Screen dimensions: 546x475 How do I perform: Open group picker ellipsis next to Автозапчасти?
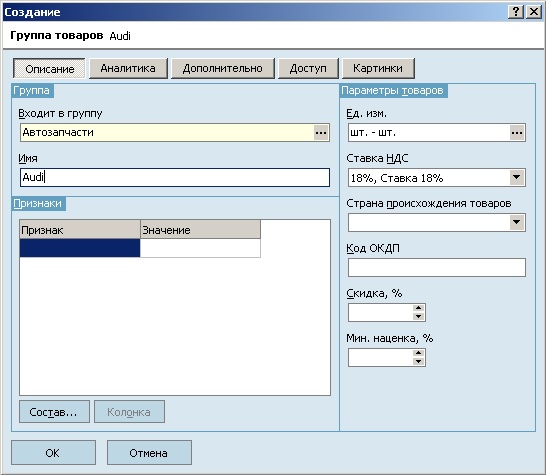coord(321,132)
